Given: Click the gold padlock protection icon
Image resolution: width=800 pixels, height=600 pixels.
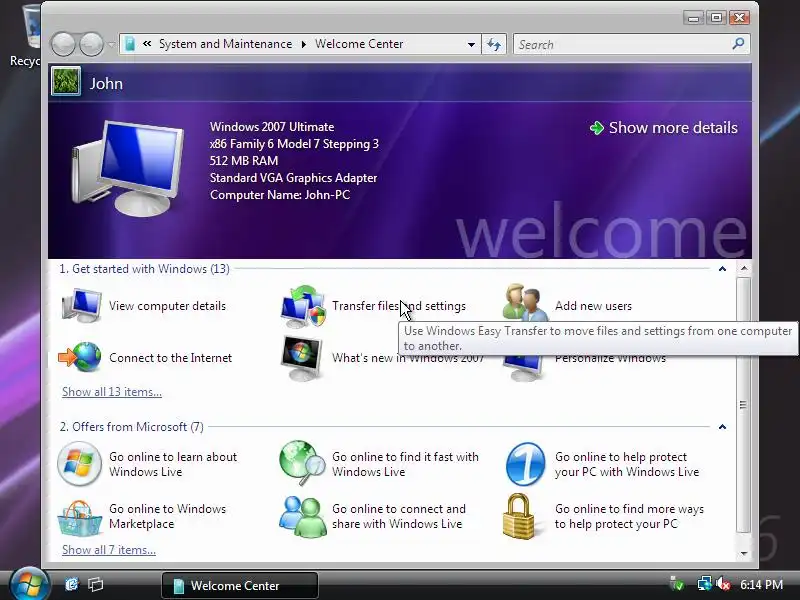Looking at the screenshot, I should (x=518, y=516).
